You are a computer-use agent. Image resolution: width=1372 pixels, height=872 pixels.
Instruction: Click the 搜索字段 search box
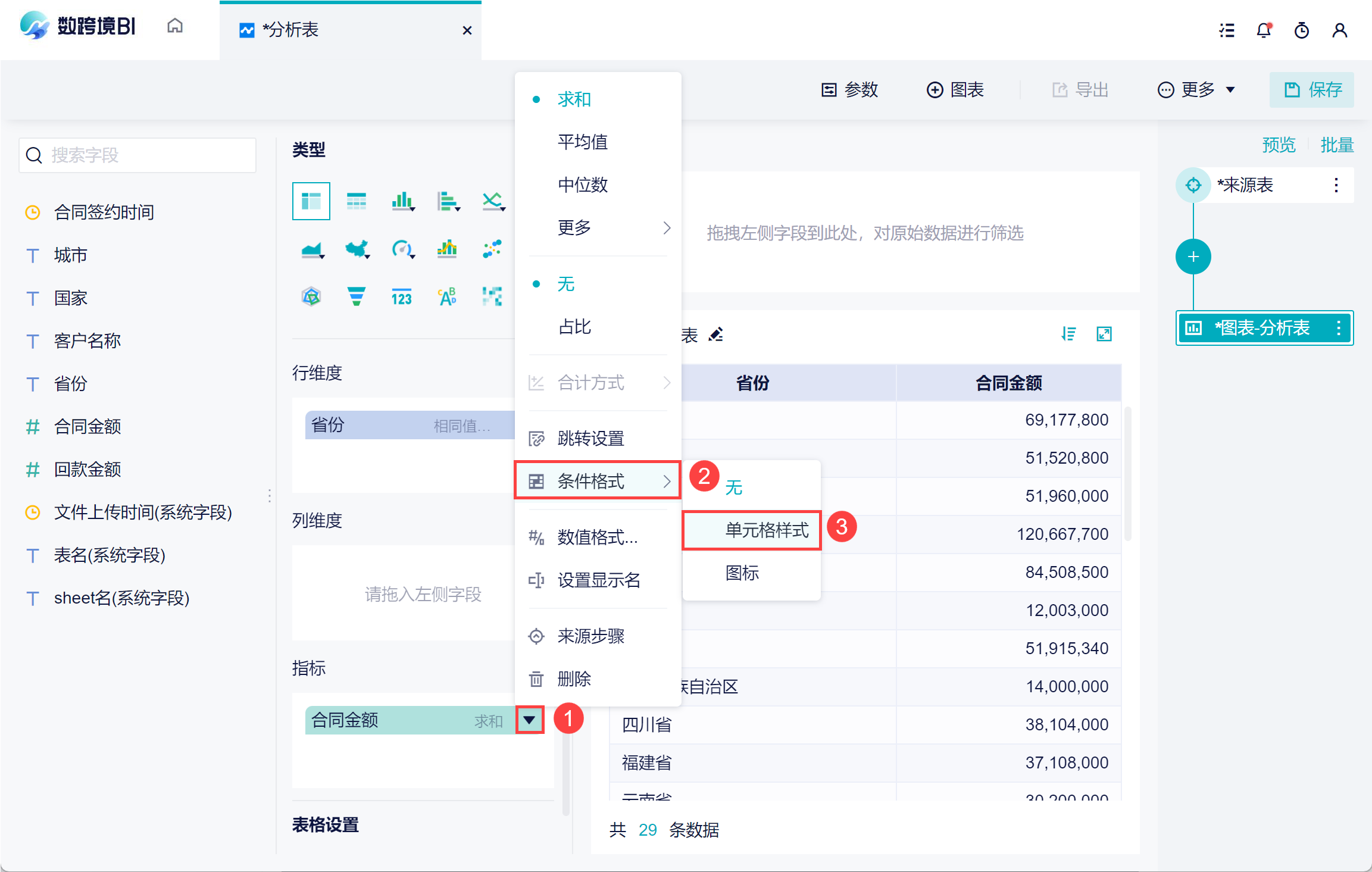[138, 155]
